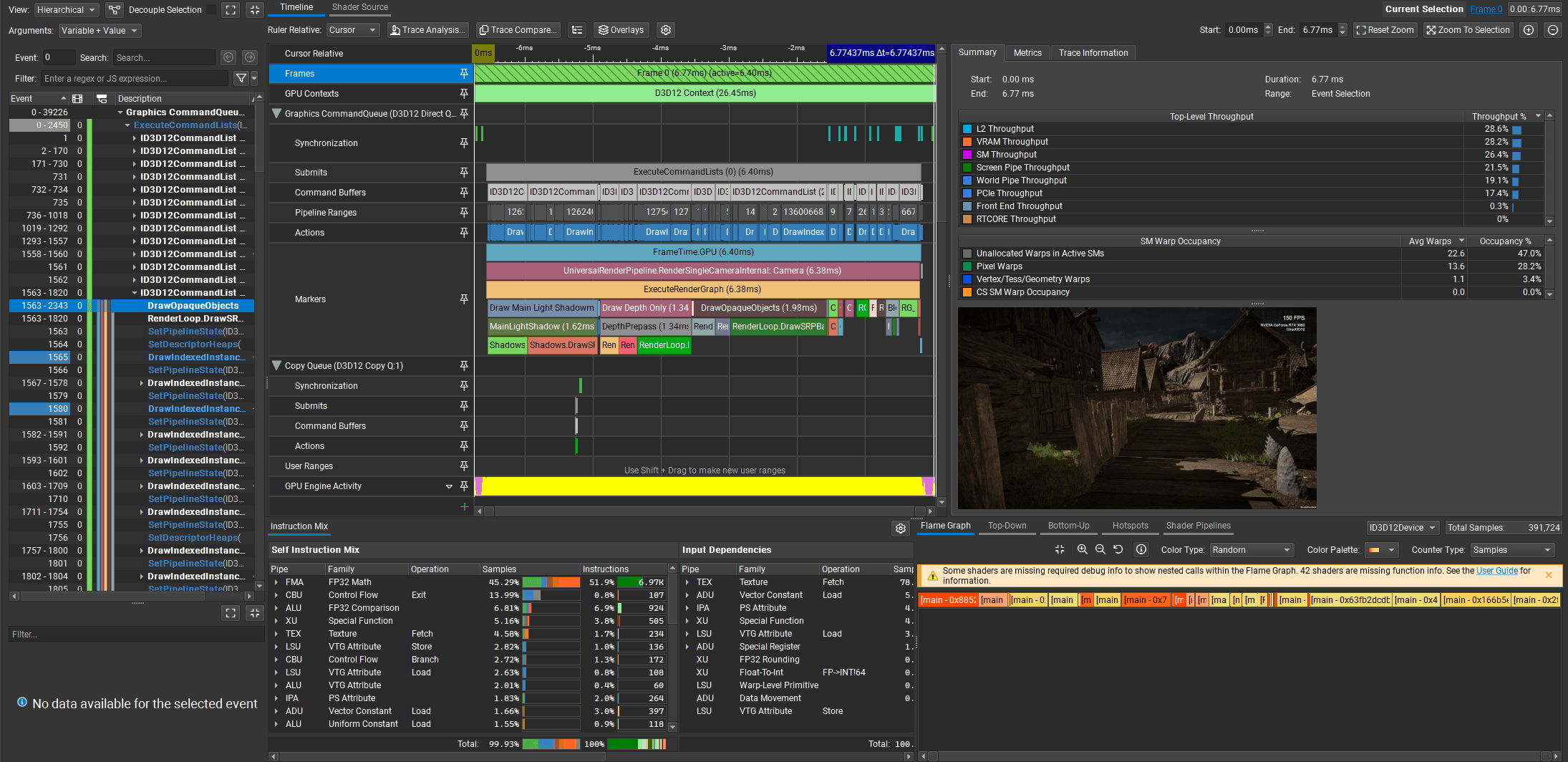Open timeline settings gear next to Overlays

point(666,30)
